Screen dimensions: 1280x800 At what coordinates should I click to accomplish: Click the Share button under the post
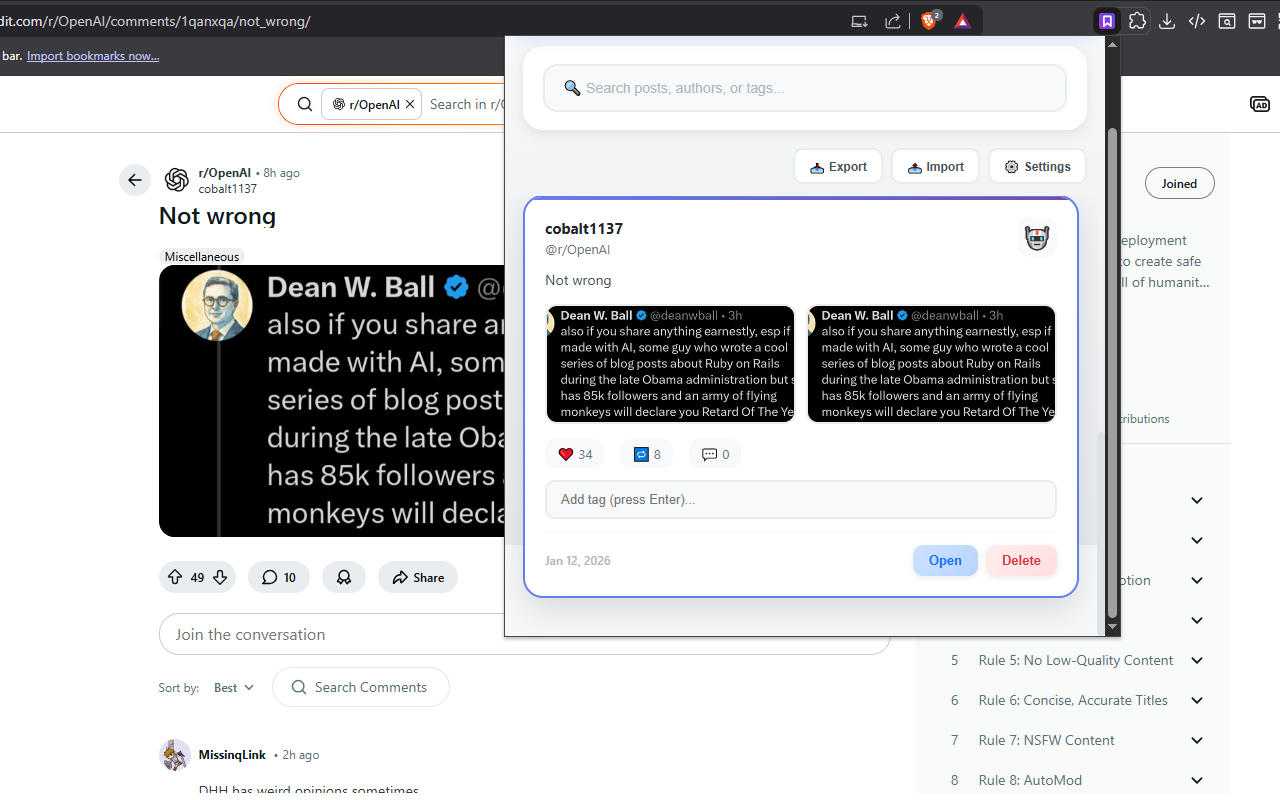click(x=418, y=577)
